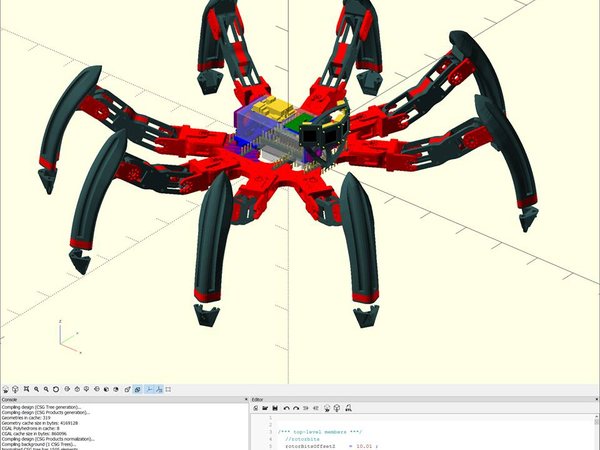
Task: Save the file using the editor floppy icon
Action: [275, 408]
